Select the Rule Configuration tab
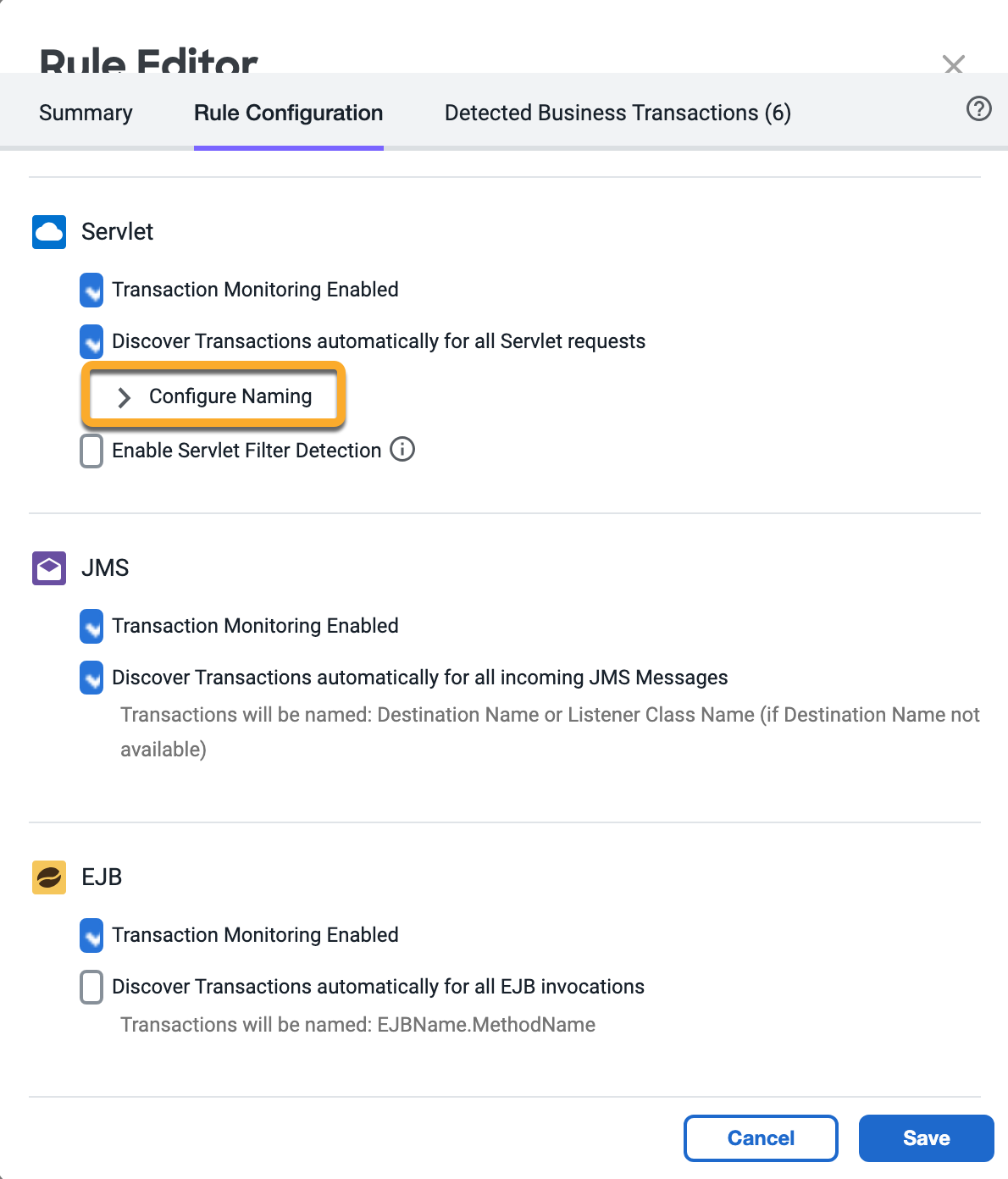Viewport: 1008px width, 1179px height. click(x=289, y=113)
